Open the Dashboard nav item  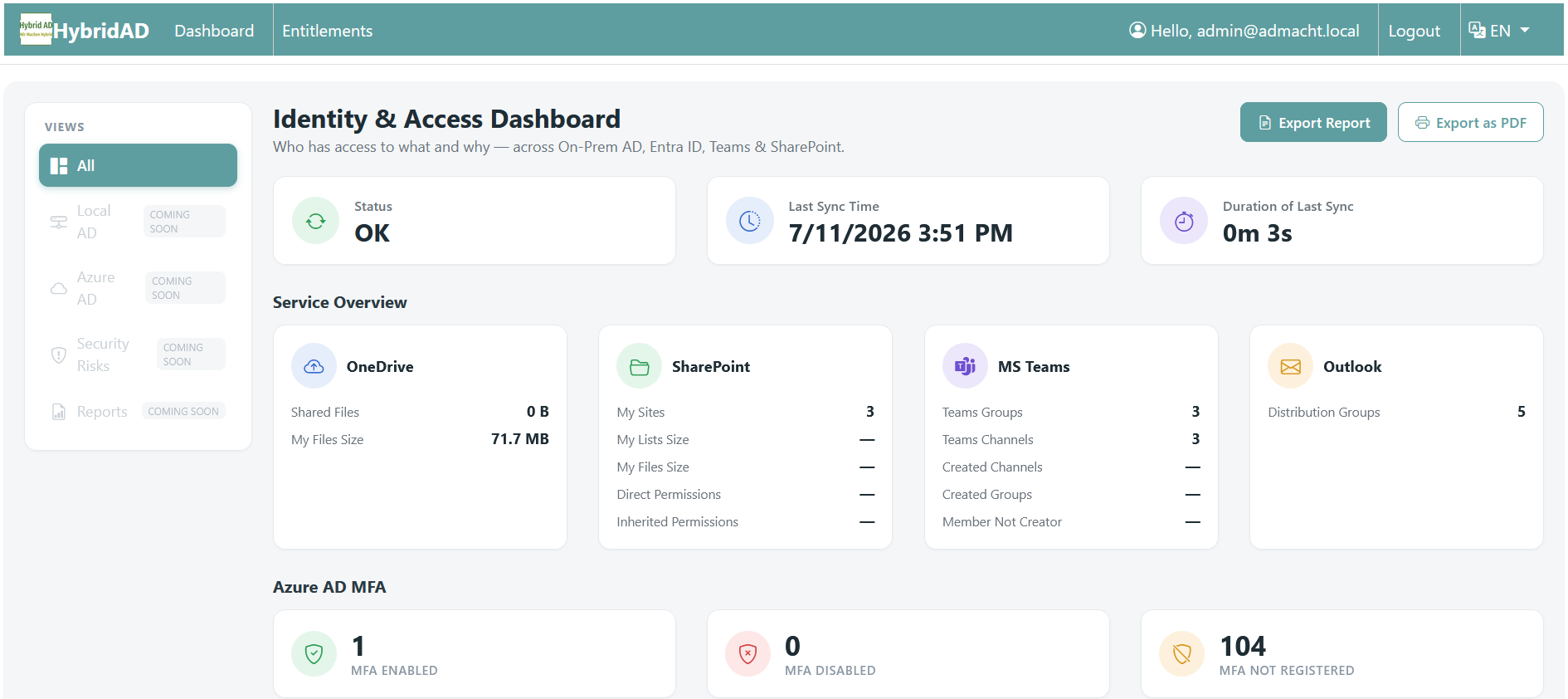(214, 31)
